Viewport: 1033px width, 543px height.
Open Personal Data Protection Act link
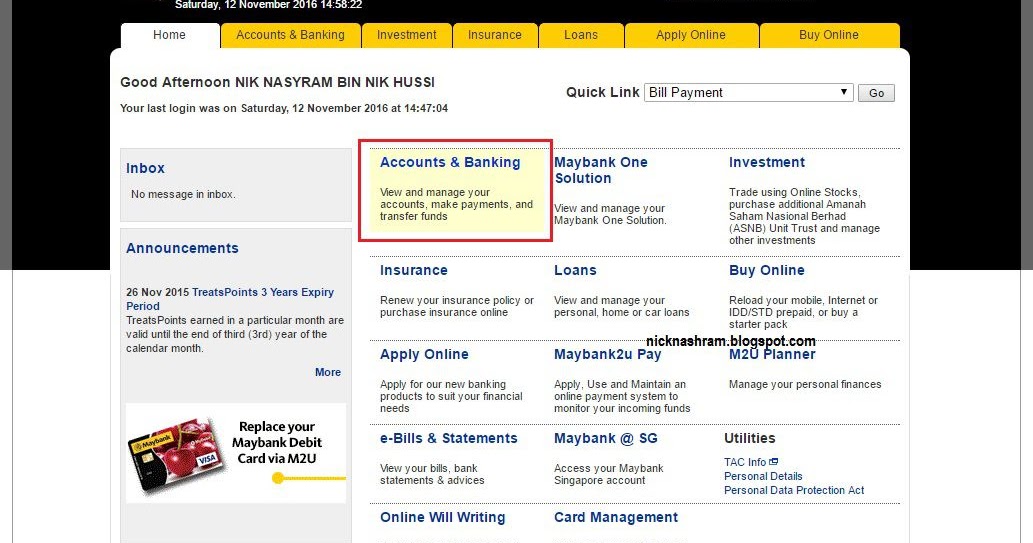pos(794,490)
